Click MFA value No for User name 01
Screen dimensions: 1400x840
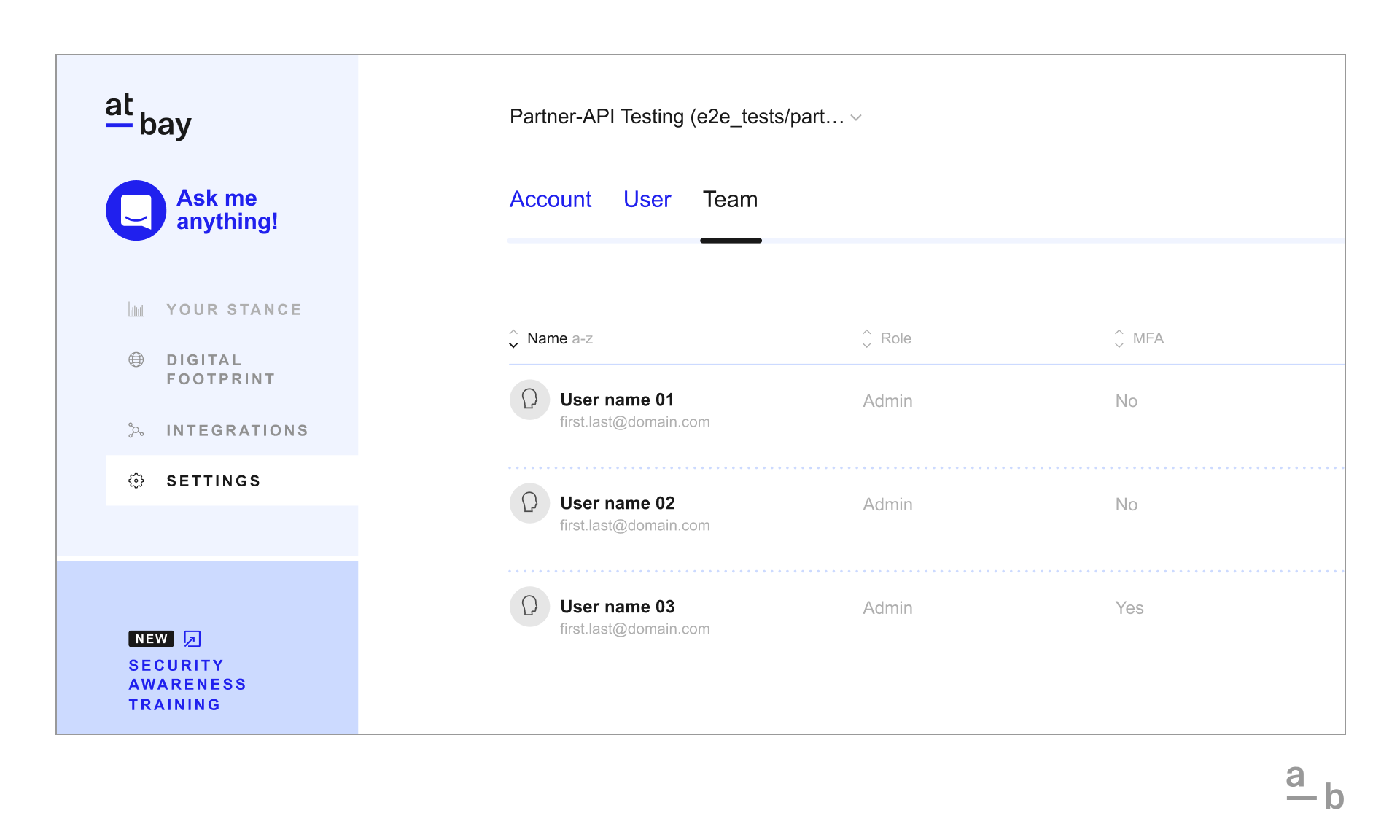1127,400
